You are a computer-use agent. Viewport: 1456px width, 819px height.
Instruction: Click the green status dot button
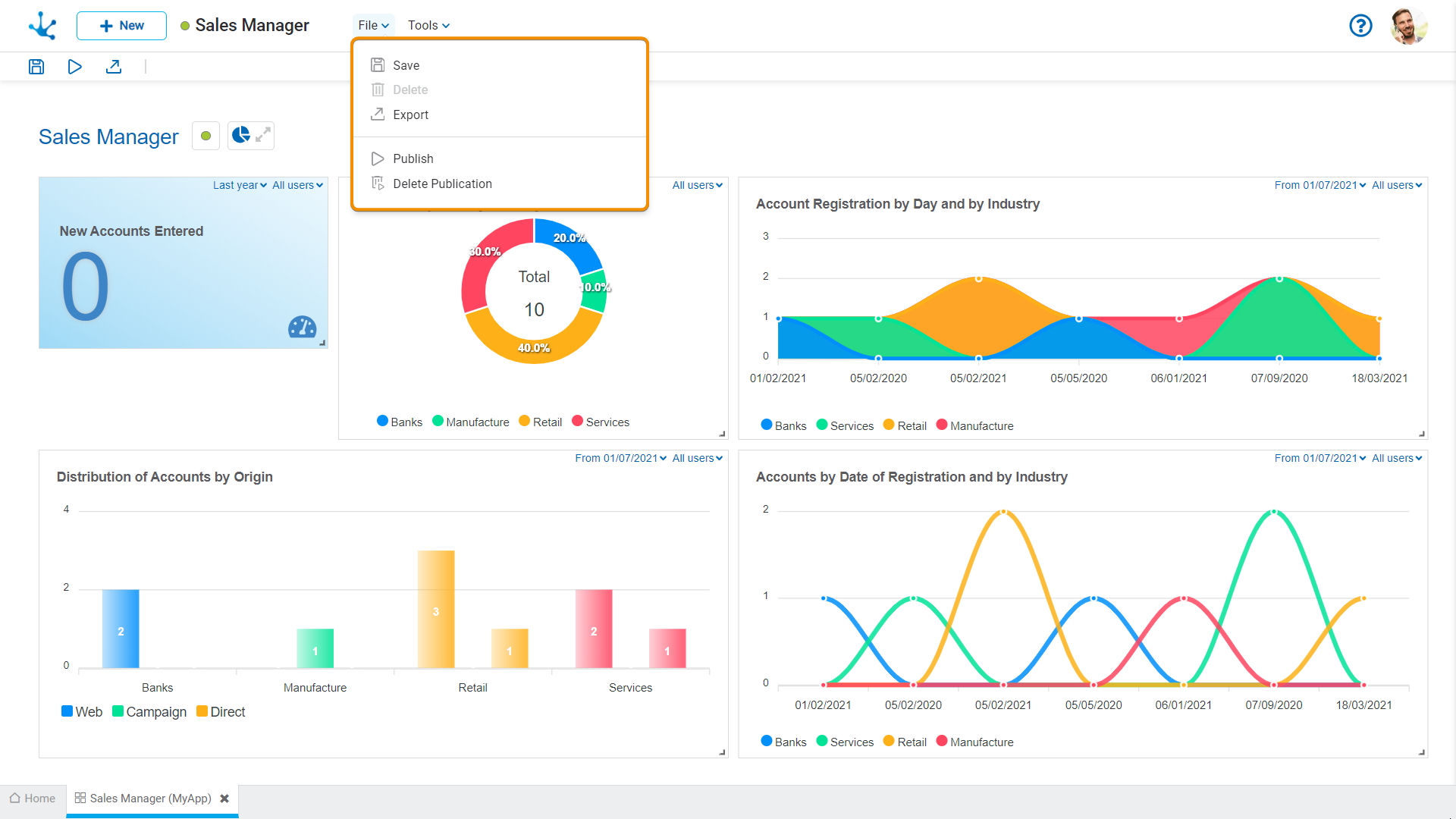tap(206, 136)
